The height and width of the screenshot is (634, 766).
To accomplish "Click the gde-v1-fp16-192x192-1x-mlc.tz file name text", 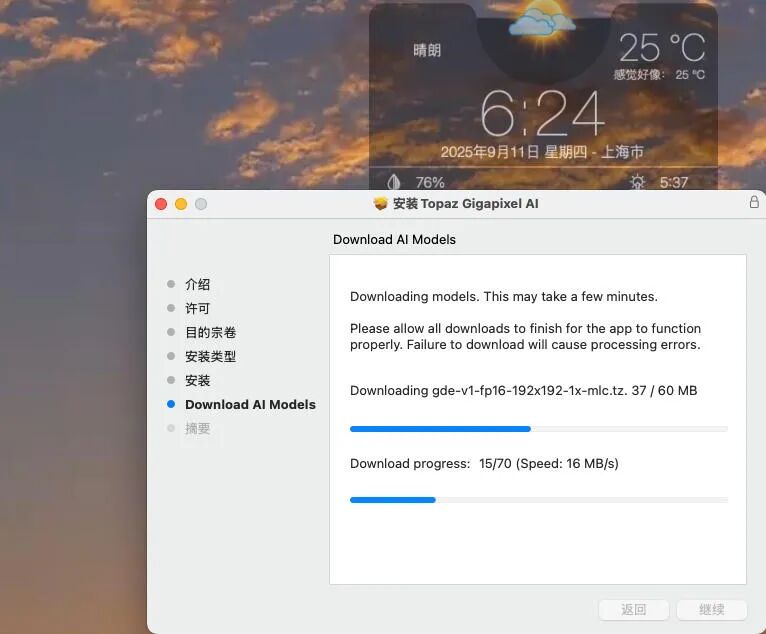I will (x=530, y=391).
